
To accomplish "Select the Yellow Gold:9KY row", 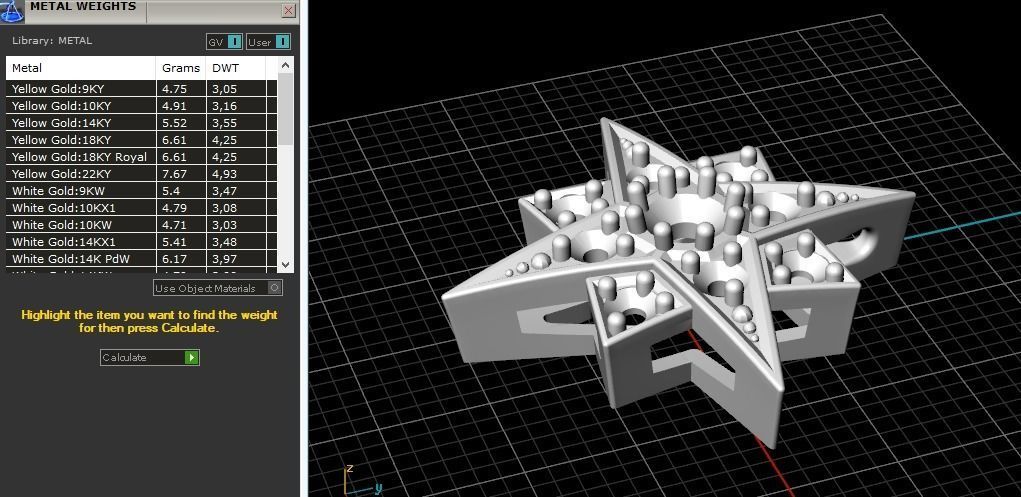I will [x=141, y=89].
